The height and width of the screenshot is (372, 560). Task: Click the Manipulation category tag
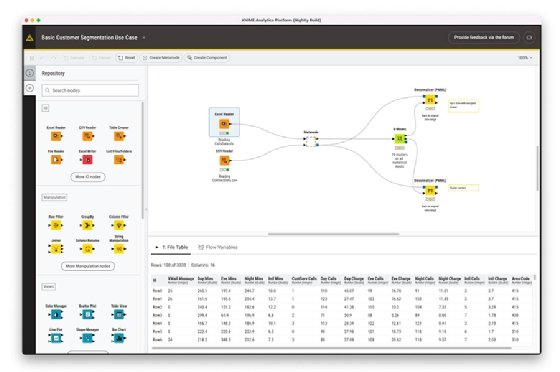pyautogui.click(x=55, y=197)
